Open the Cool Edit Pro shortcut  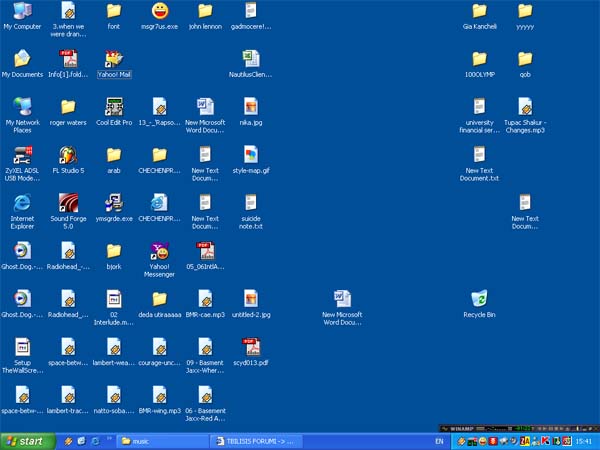114,112
